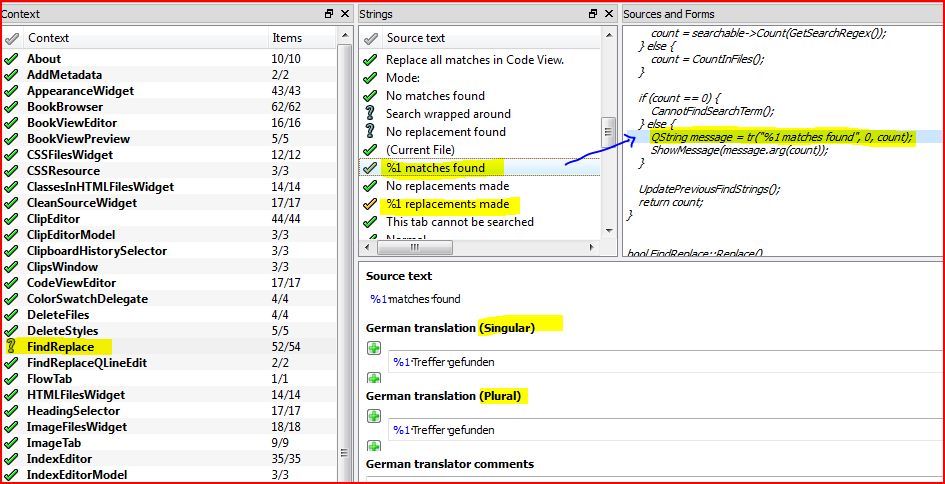Click the green check beside AddMetadata

pos(11,75)
